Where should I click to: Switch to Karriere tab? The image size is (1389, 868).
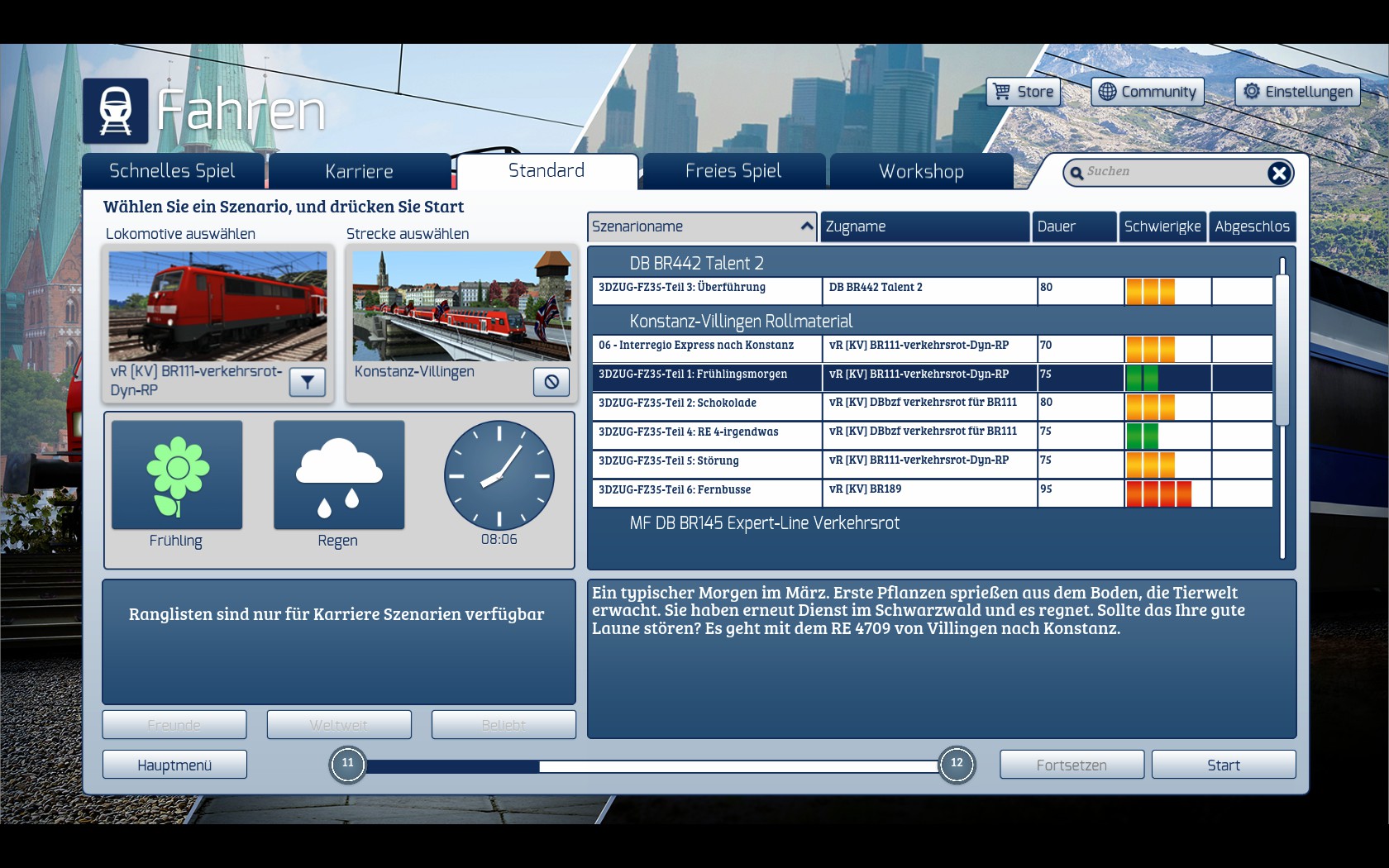tap(360, 171)
